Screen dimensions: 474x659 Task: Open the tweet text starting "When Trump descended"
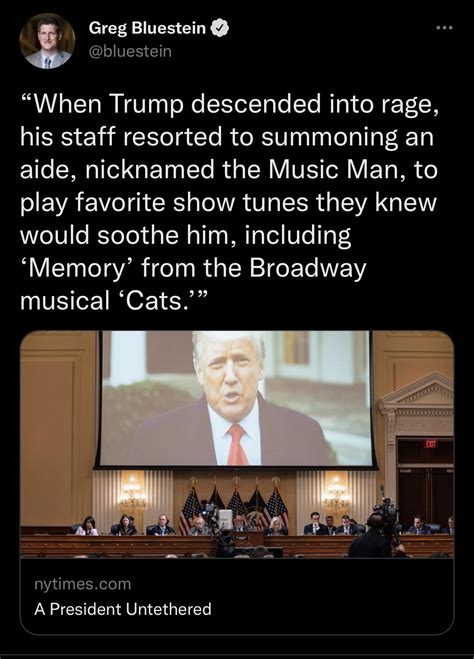pyautogui.click(x=229, y=202)
